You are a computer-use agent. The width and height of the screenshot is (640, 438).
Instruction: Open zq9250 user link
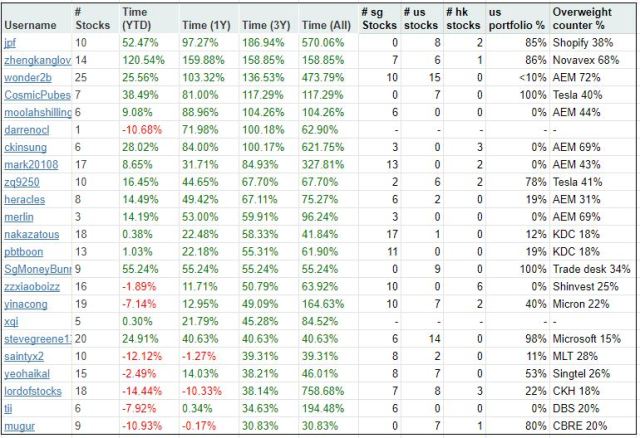23,181
